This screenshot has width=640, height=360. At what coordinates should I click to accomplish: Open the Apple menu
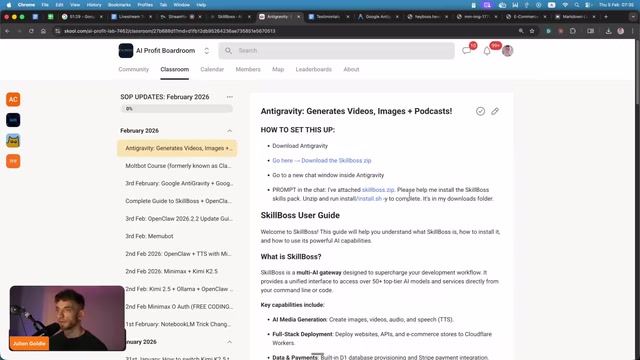pyautogui.click(x=9, y=5)
